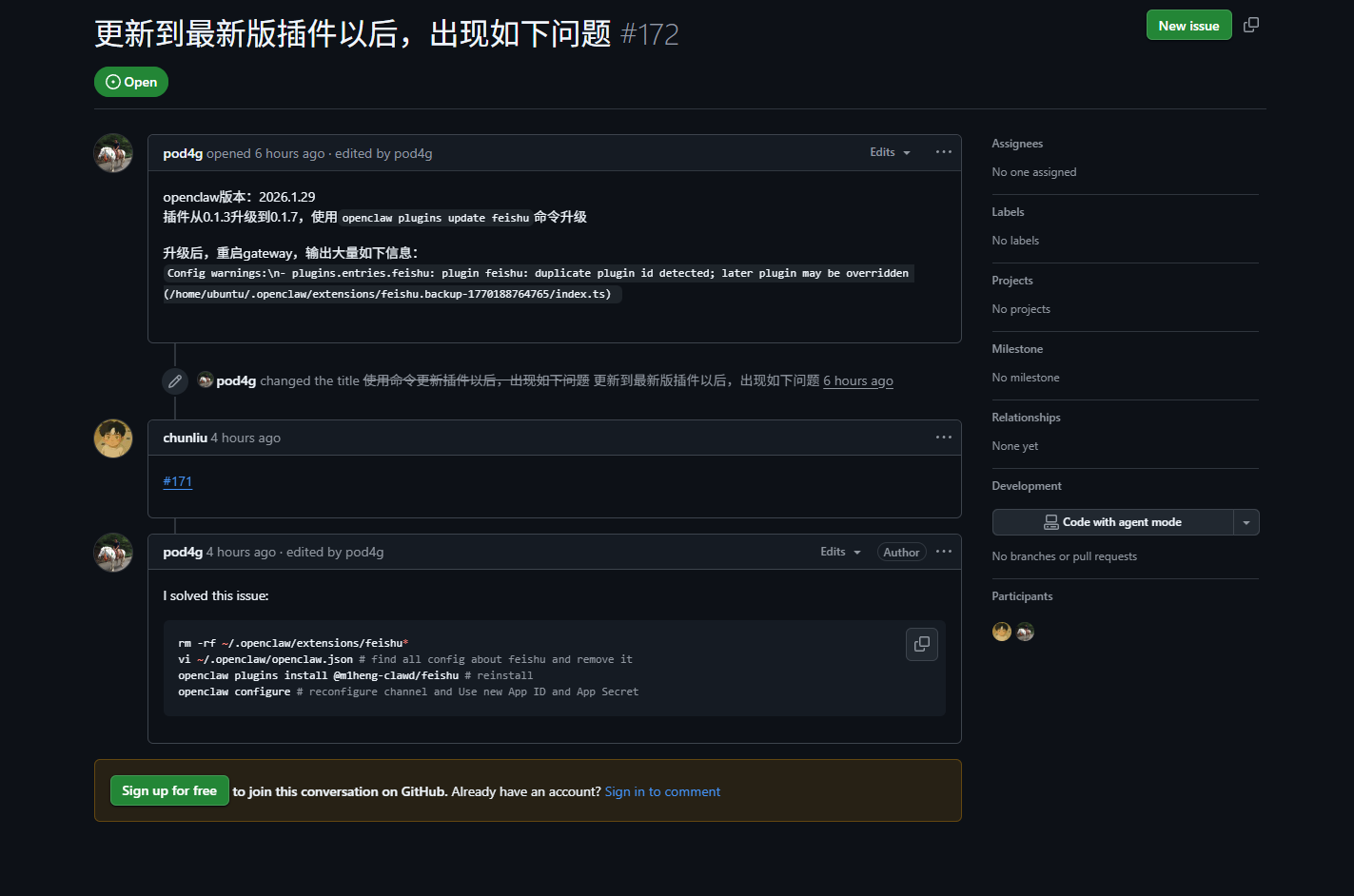
Task: Open pod4g avatar beside first comment
Action: point(113,153)
